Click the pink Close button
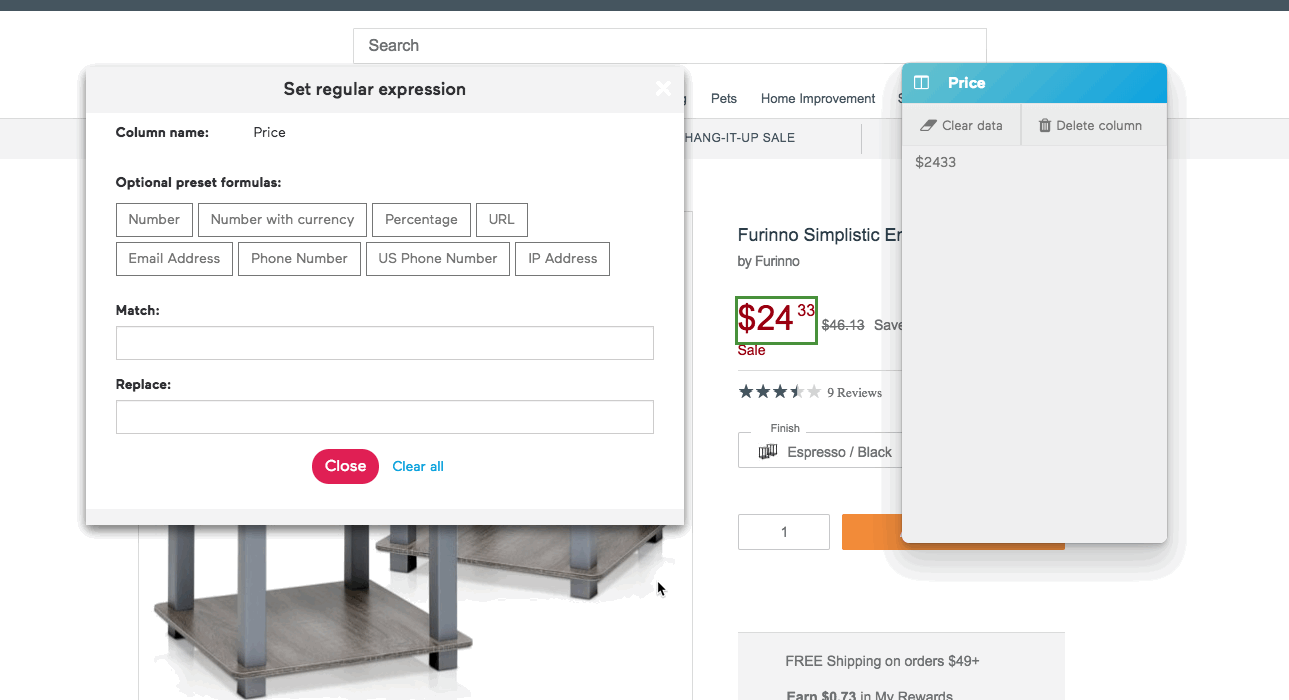 coord(345,466)
